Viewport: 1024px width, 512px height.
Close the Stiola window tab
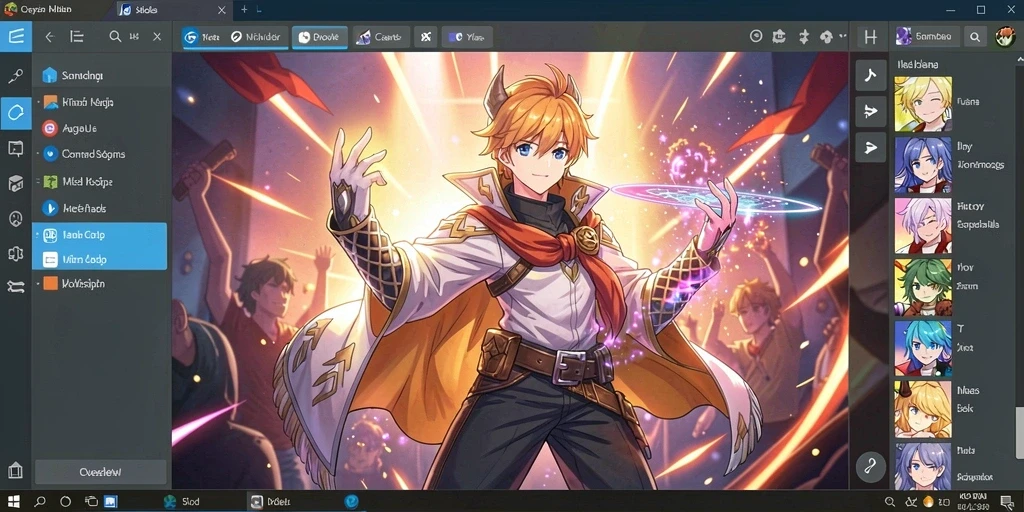point(221,10)
